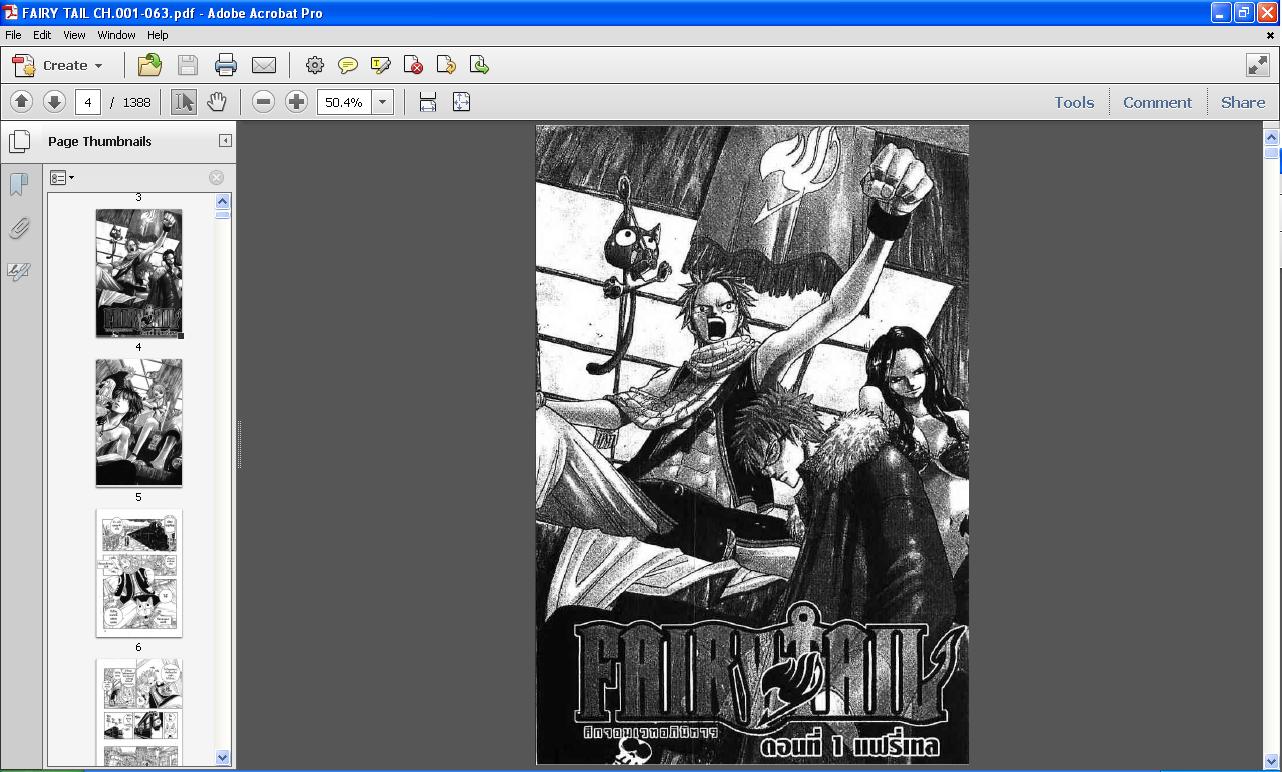The image size is (1282, 772).
Task: Activate the Select tool cursor
Action: coord(184,101)
